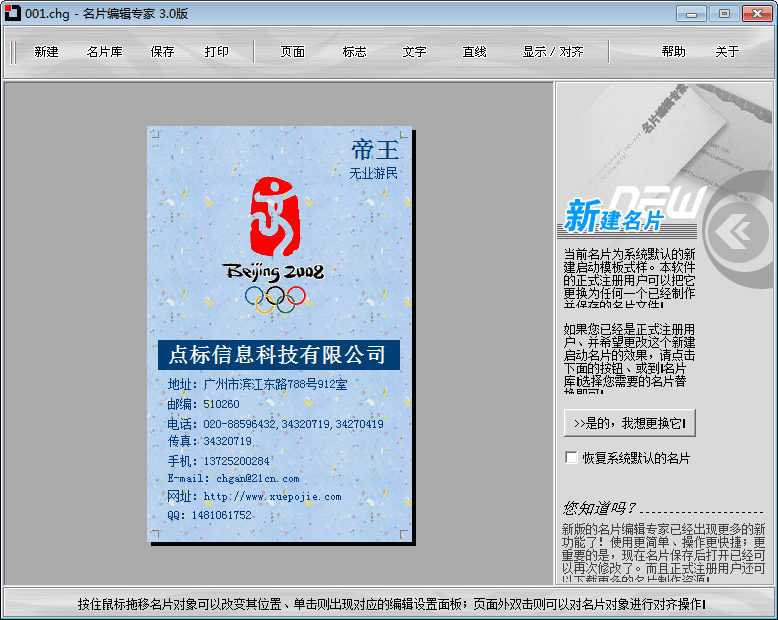Click the 关于 about button
This screenshot has width=778, height=620.
(727, 52)
